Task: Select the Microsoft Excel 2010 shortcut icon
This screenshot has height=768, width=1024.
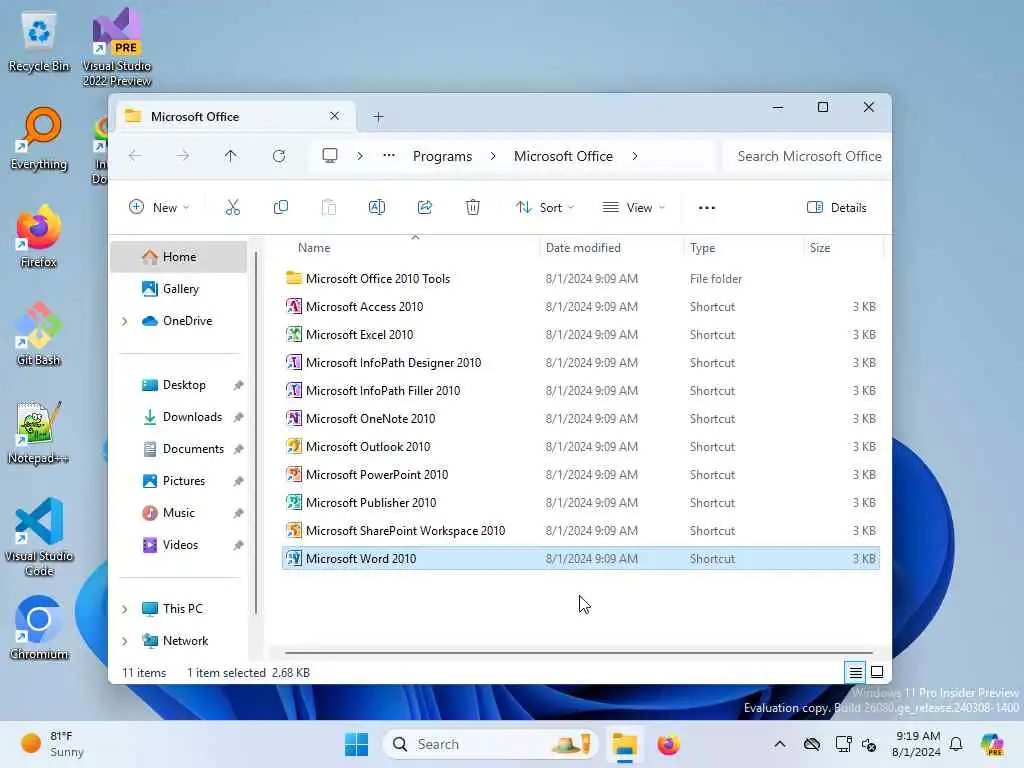Action: [294, 334]
